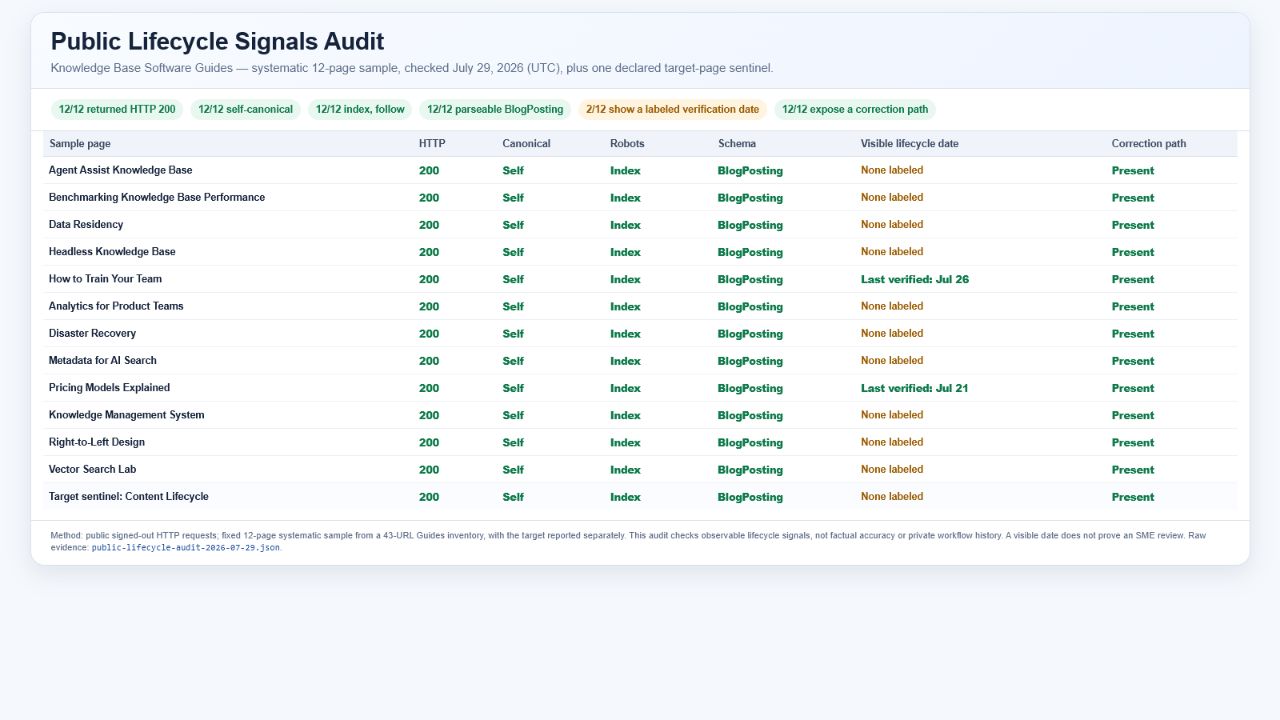Select the 'Headless Knowledge Base' page name

[112, 252]
